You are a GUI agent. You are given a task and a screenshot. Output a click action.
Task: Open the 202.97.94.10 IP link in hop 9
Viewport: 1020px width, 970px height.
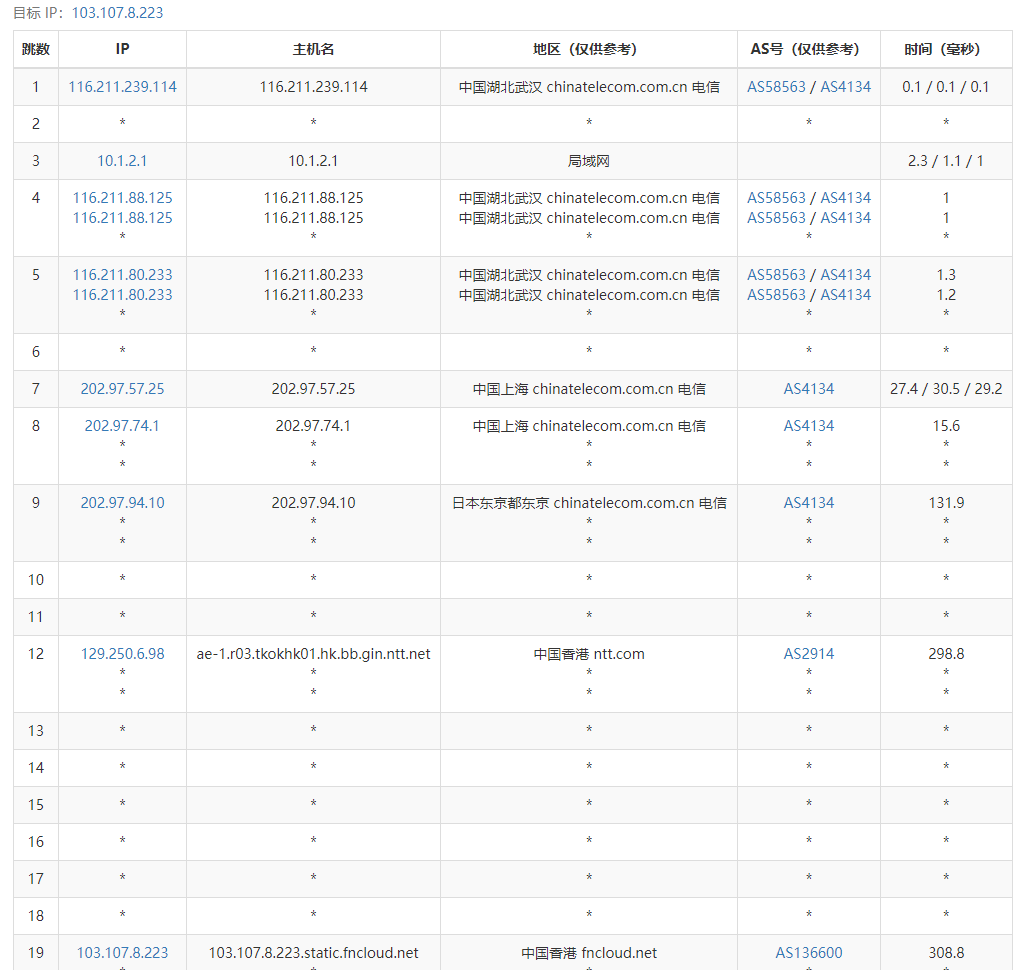click(x=122, y=502)
